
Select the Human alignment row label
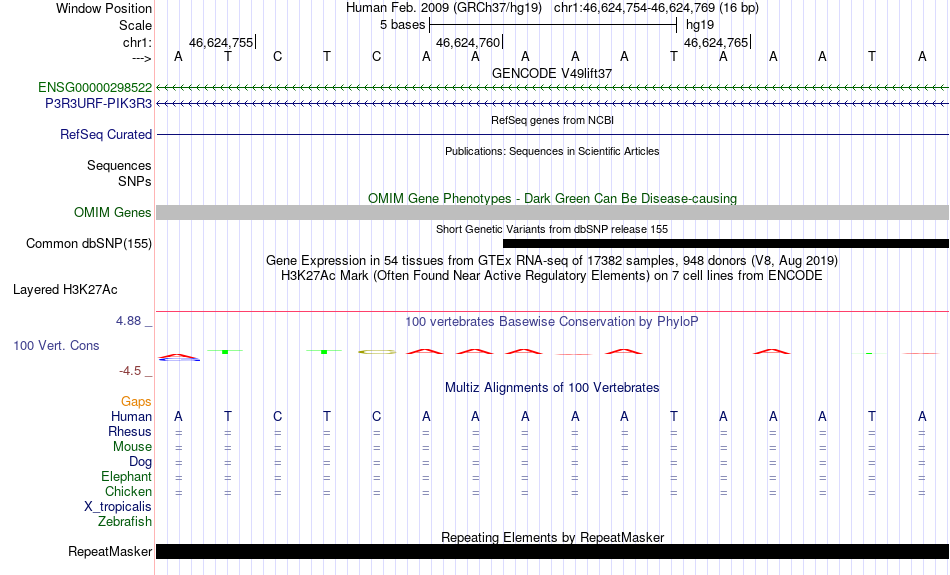(131, 417)
